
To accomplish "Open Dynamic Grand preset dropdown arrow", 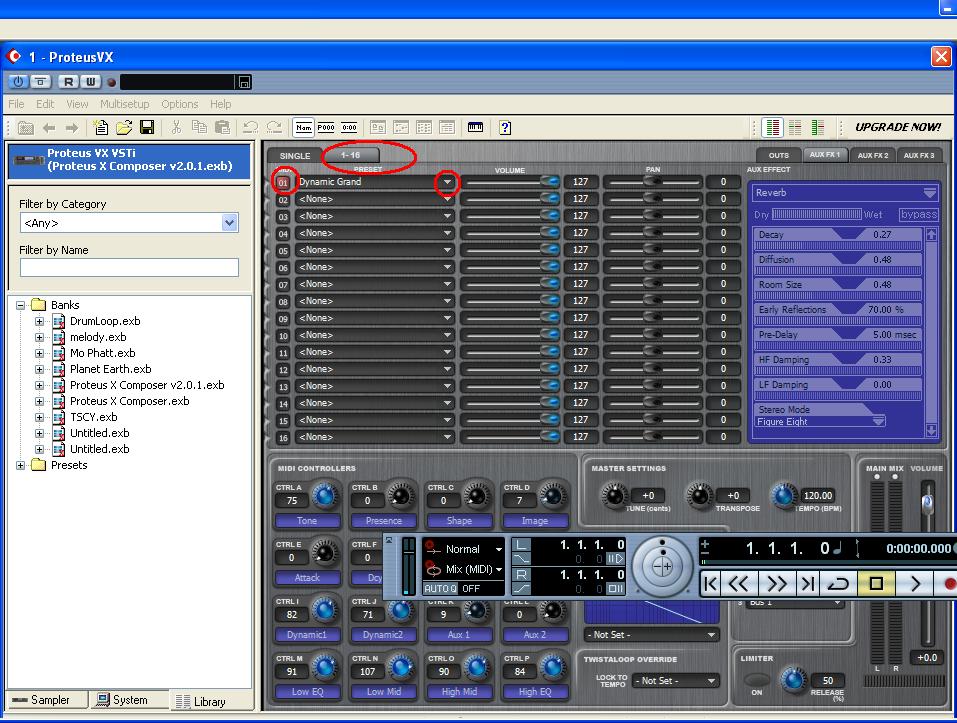I will point(447,182).
